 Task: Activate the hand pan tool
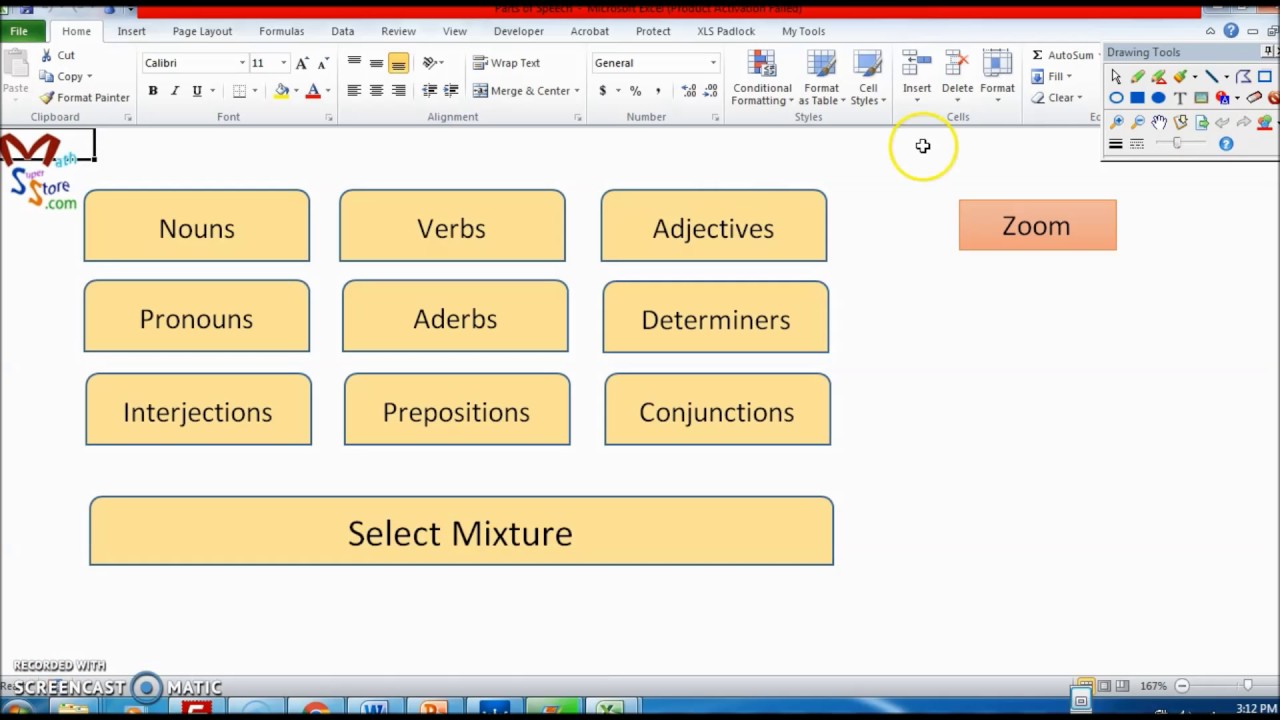(x=1159, y=122)
